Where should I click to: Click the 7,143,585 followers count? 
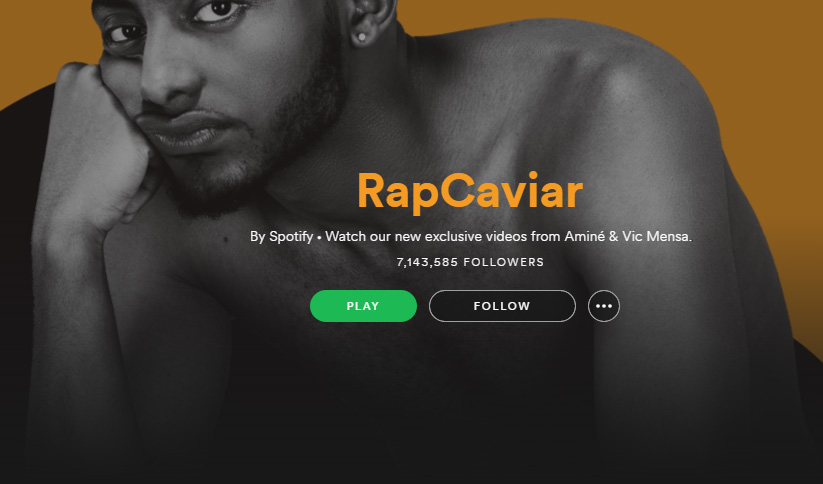pos(427,262)
